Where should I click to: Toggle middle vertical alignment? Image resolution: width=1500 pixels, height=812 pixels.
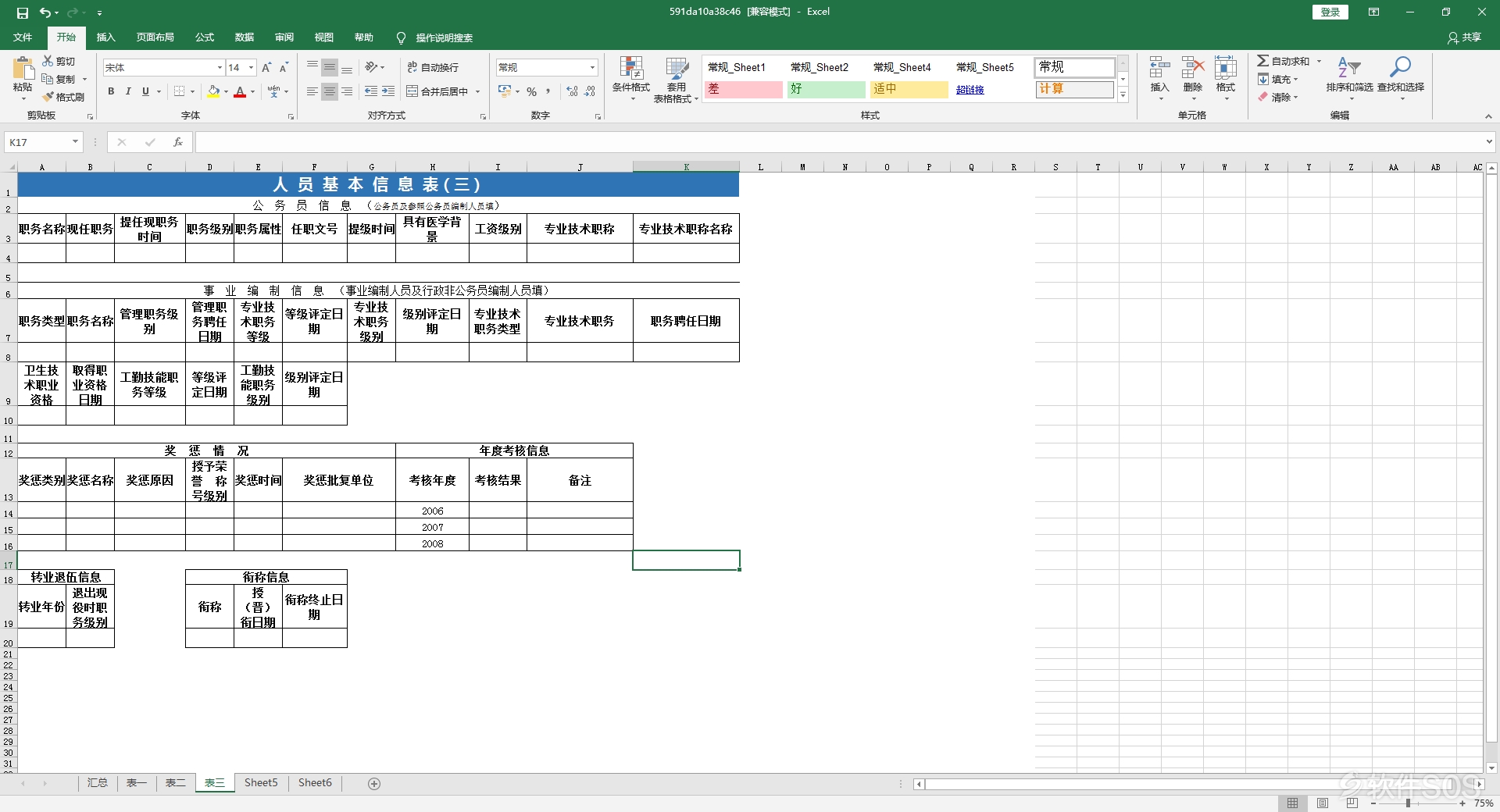coord(330,67)
